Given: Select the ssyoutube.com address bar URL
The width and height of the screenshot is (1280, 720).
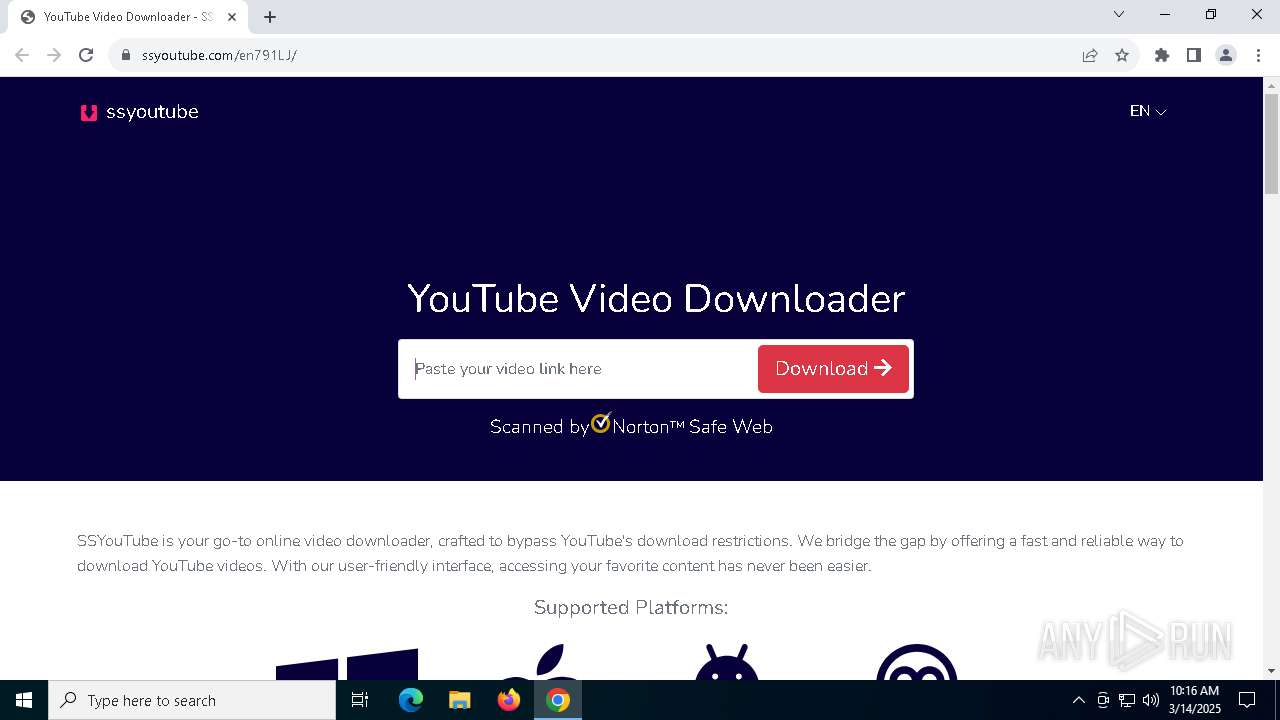Looking at the screenshot, I should pos(219,55).
